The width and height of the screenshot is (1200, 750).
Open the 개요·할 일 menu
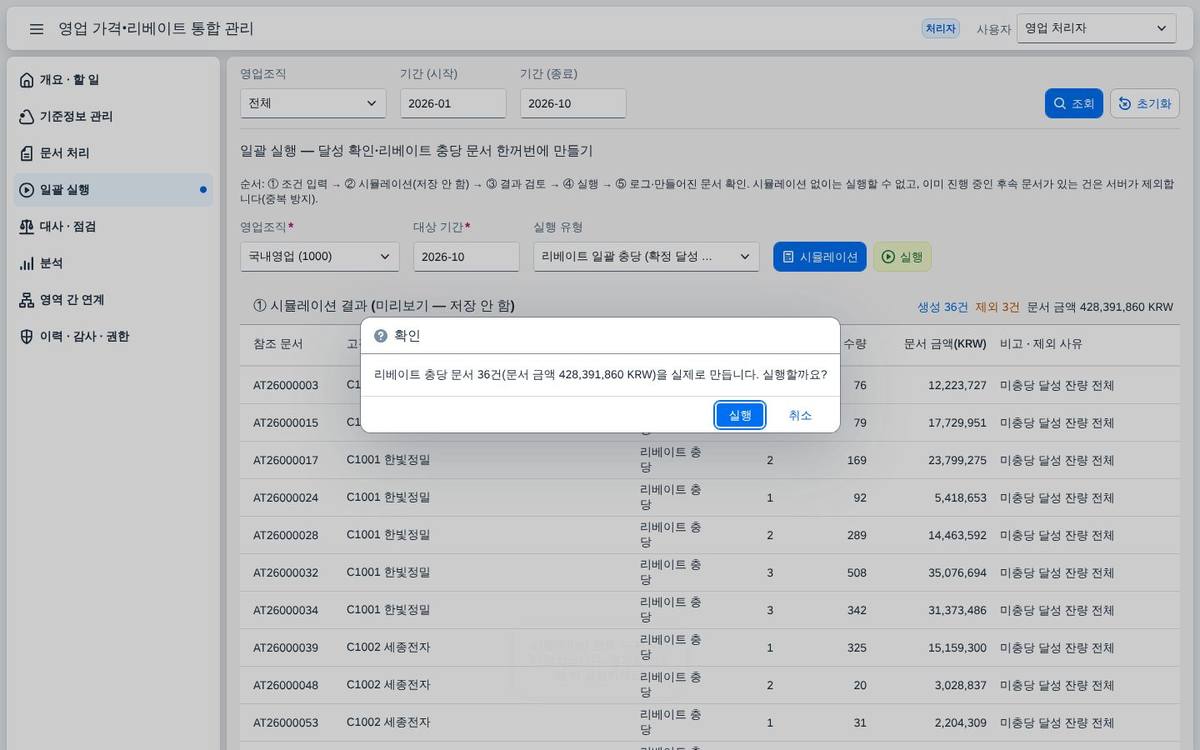tap(113, 80)
